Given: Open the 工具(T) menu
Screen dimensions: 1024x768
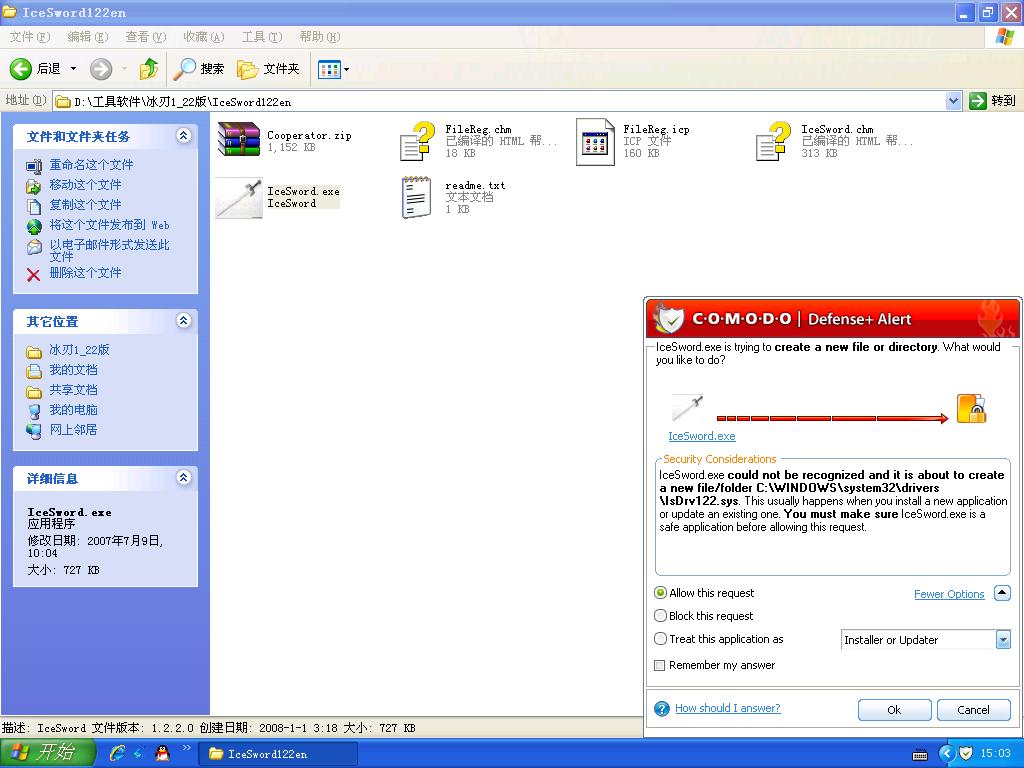Looking at the screenshot, I should (x=262, y=37).
